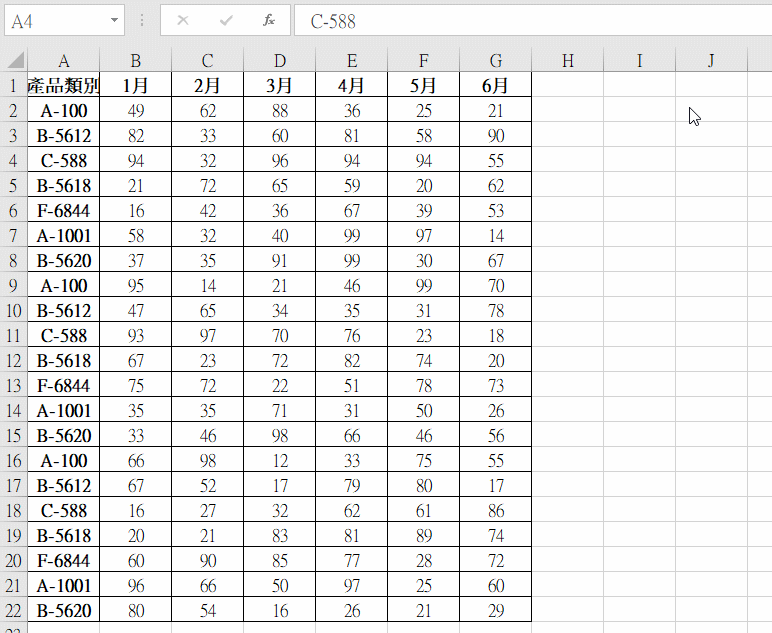
Task: Click cell A3 containing B-5612
Action: tap(64, 135)
